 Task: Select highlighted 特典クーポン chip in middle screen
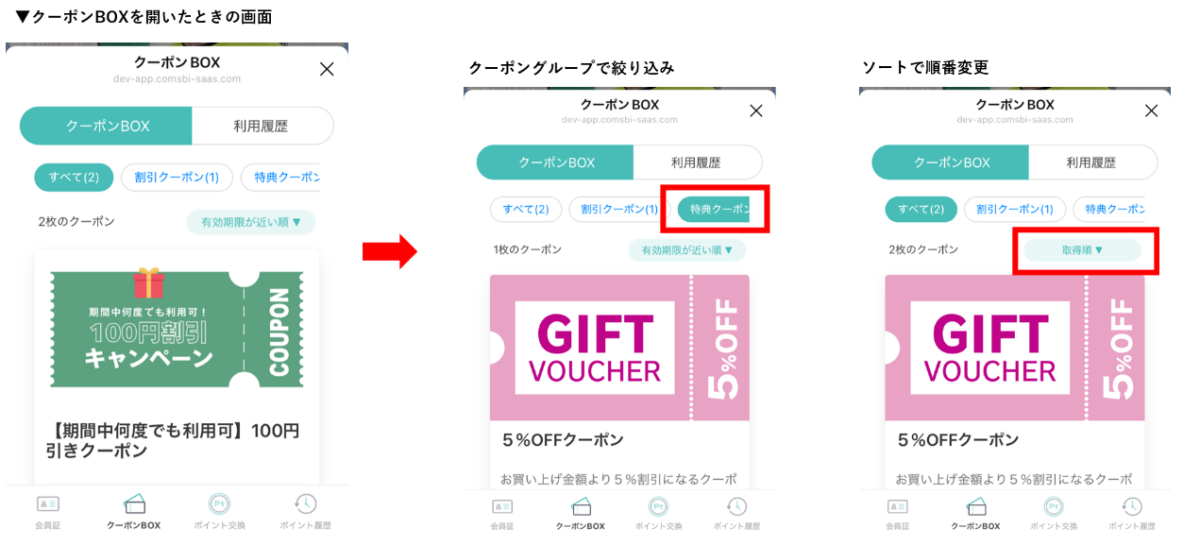[714, 210]
